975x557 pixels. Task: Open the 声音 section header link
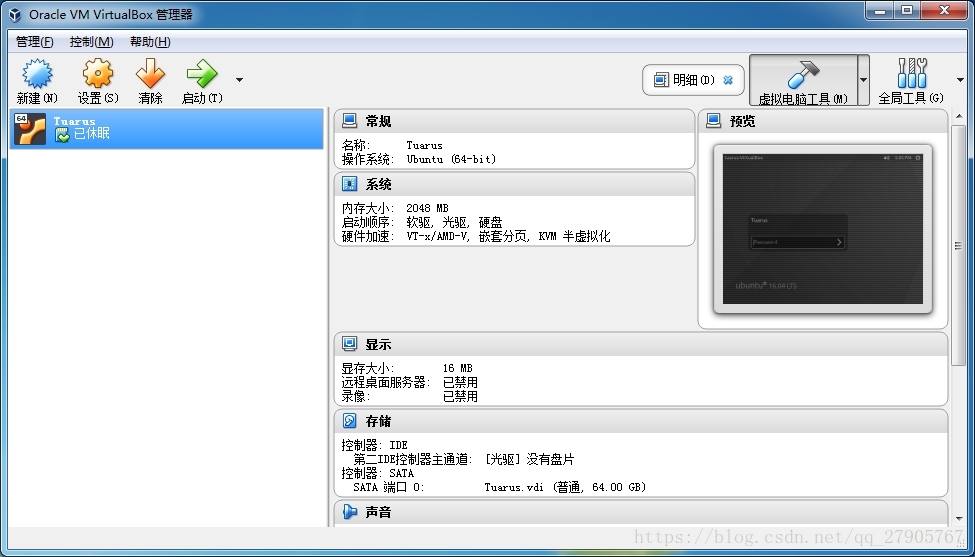(x=378, y=512)
